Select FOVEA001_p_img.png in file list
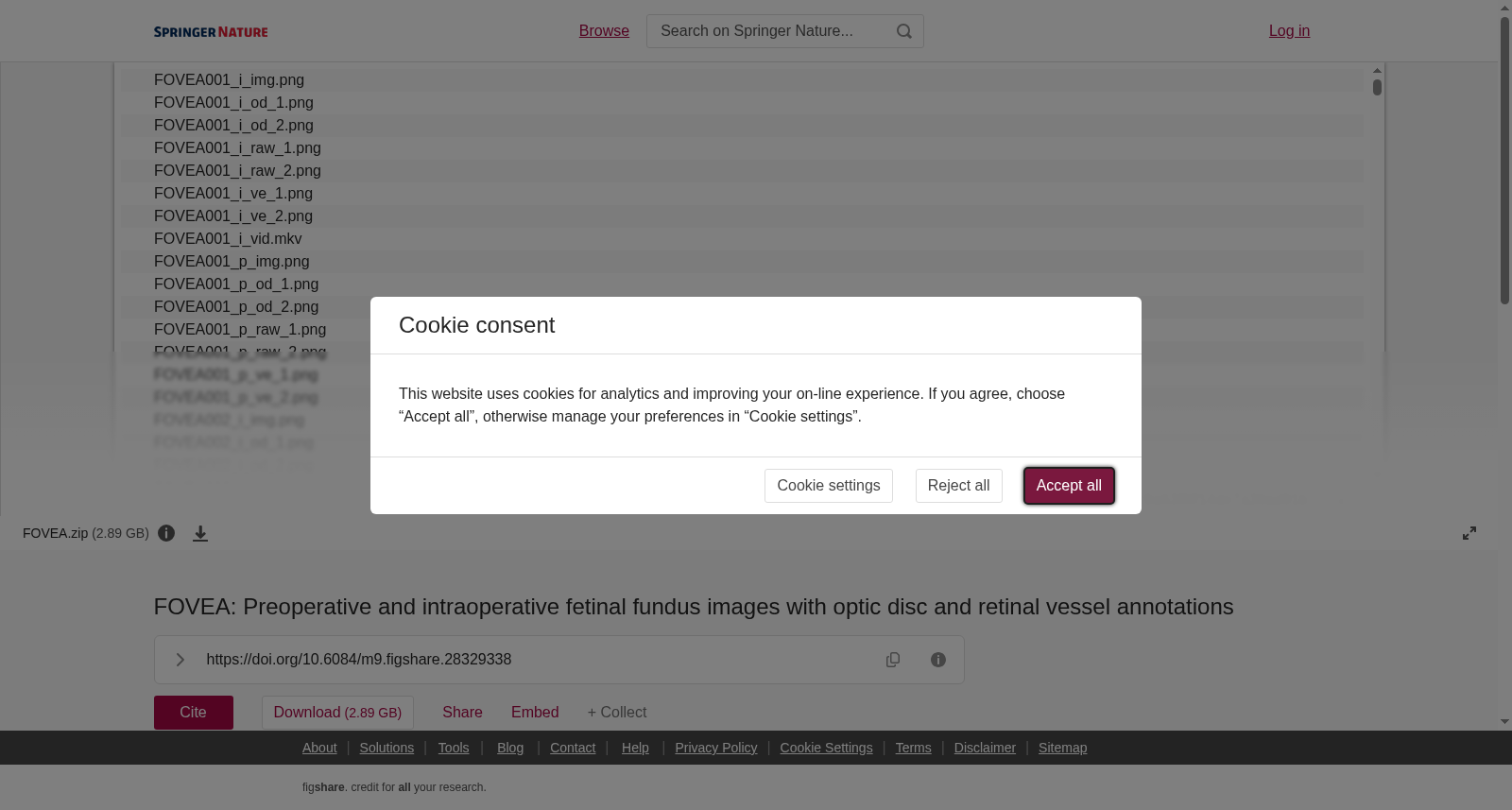 742,262
